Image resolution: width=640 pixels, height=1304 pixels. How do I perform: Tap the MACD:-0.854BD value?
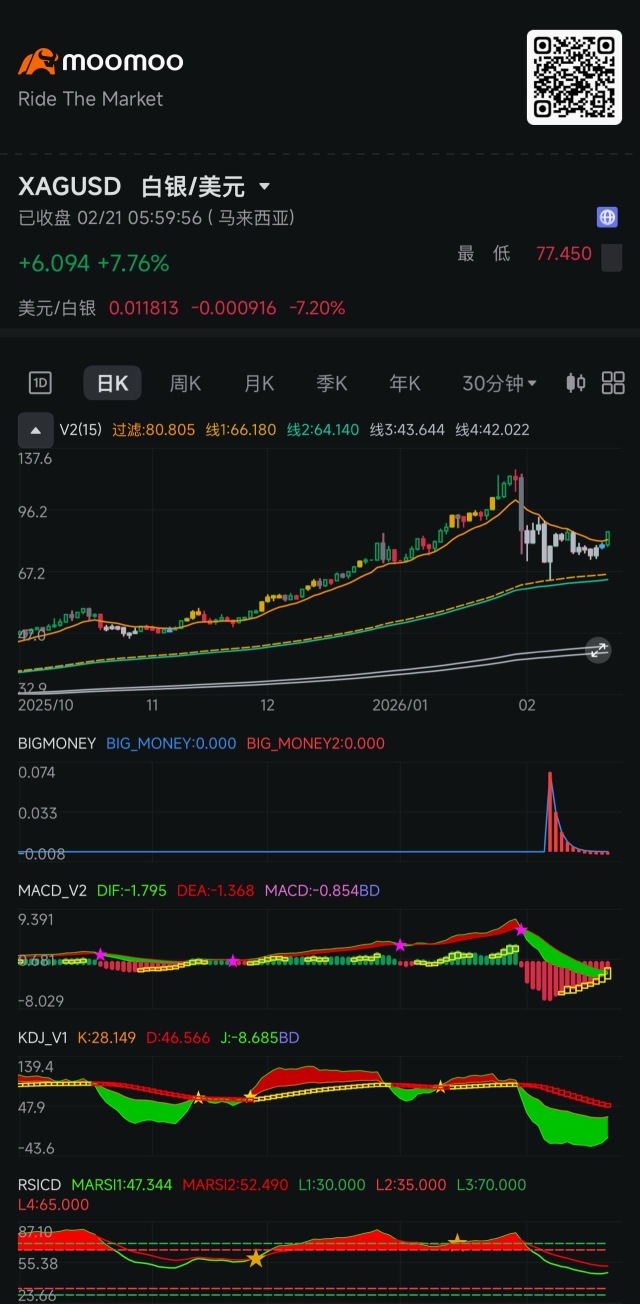tap(322, 890)
